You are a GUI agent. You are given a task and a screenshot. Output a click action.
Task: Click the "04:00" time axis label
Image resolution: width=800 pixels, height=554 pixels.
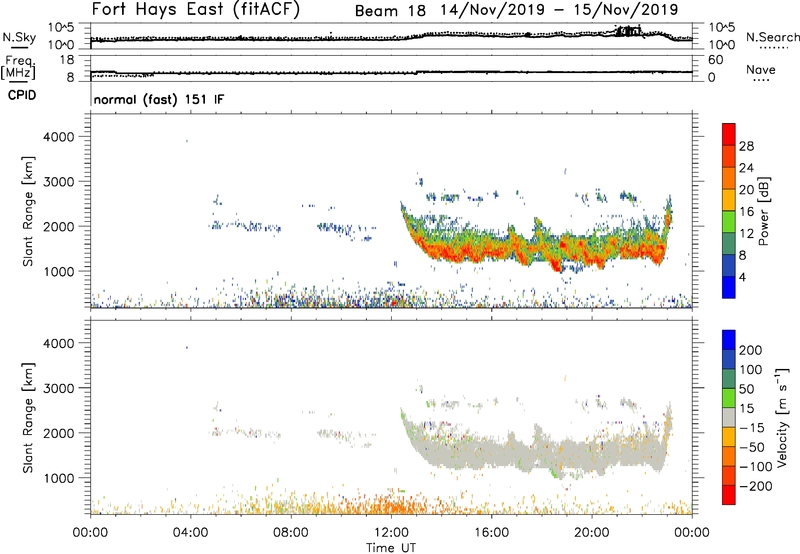(x=191, y=533)
